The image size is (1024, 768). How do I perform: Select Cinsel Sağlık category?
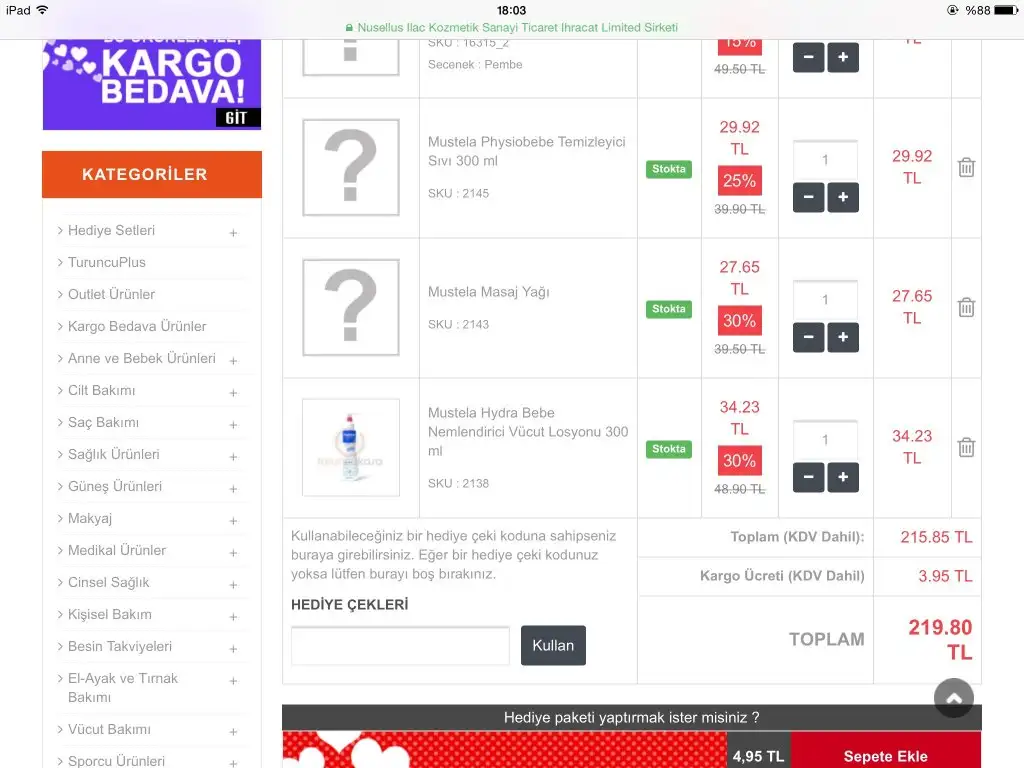[x=108, y=583]
